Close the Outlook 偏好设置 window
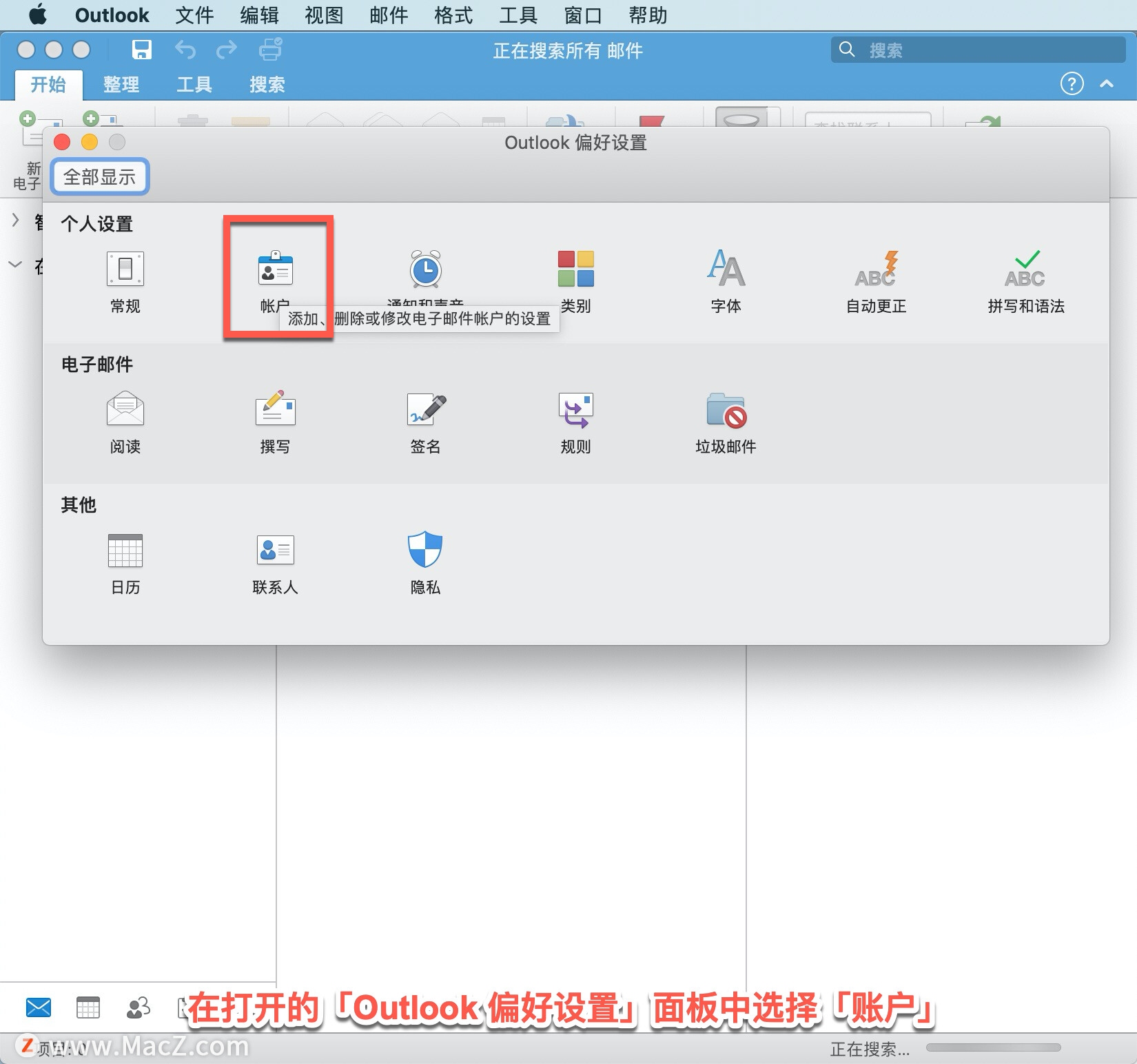The width and height of the screenshot is (1137, 1064). [x=62, y=142]
